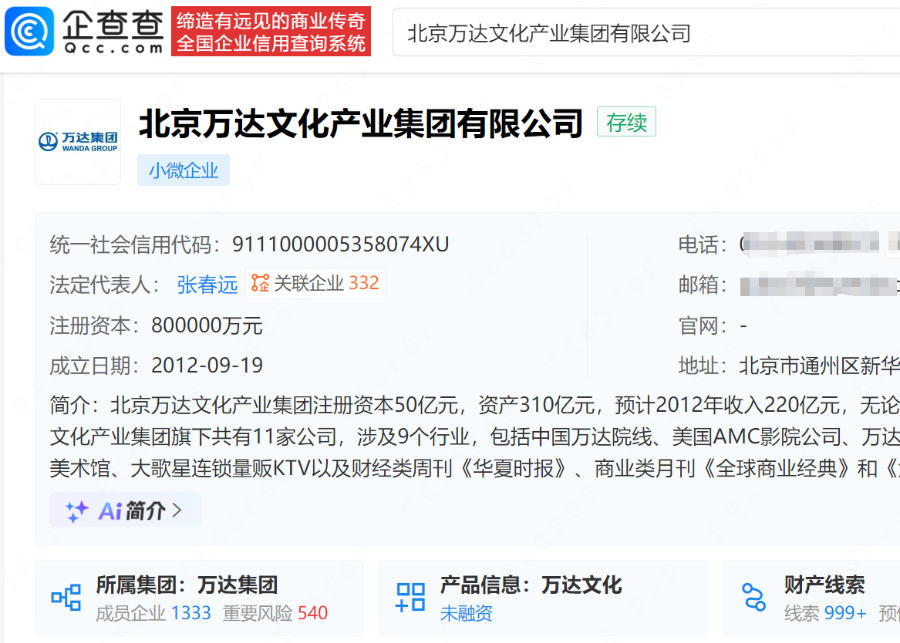Click the 未融资 financing status link

point(466,613)
